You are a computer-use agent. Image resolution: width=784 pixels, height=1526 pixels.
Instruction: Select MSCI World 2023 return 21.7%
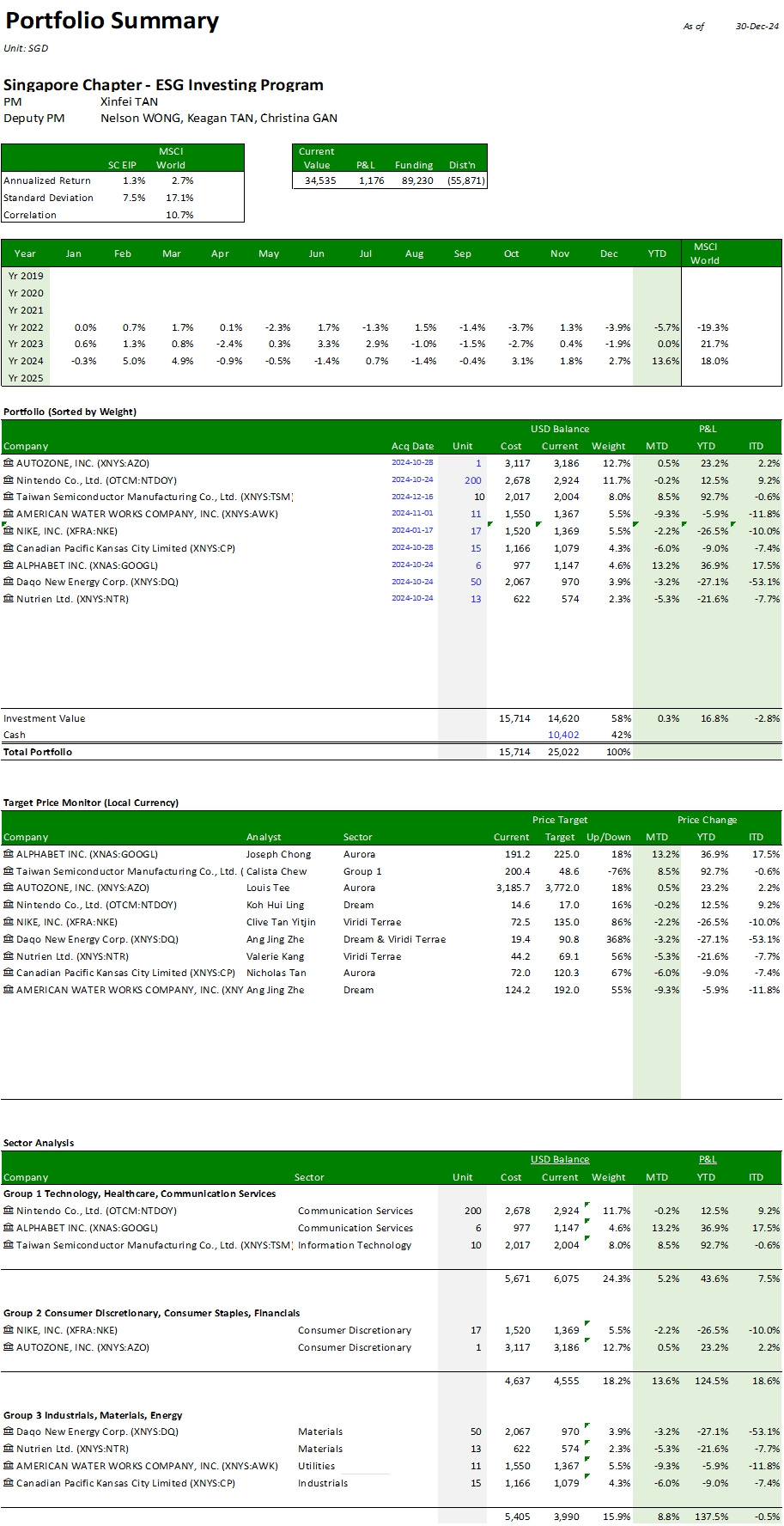click(x=714, y=344)
